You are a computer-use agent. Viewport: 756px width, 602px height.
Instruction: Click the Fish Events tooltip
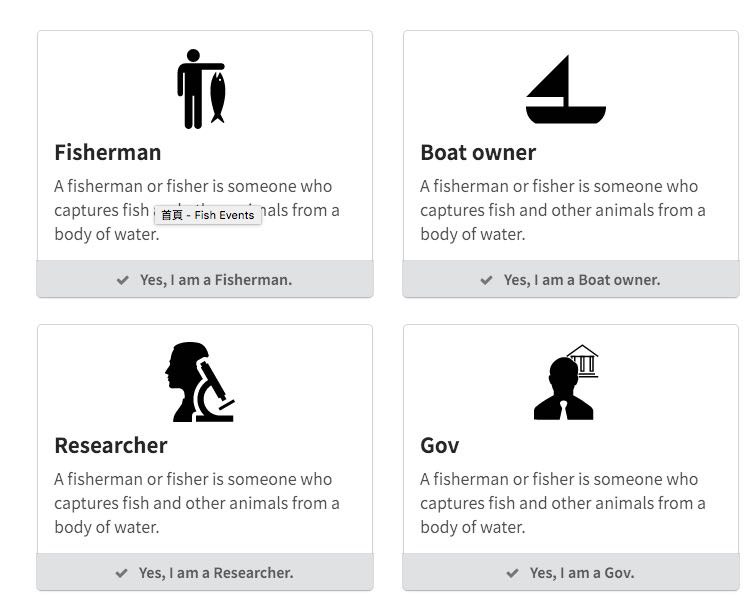pyautogui.click(x=208, y=215)
